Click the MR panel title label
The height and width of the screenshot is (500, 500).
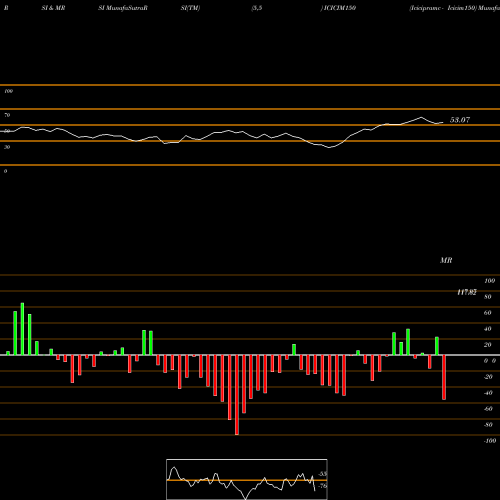pyautogui.click(x=446, y=260)
